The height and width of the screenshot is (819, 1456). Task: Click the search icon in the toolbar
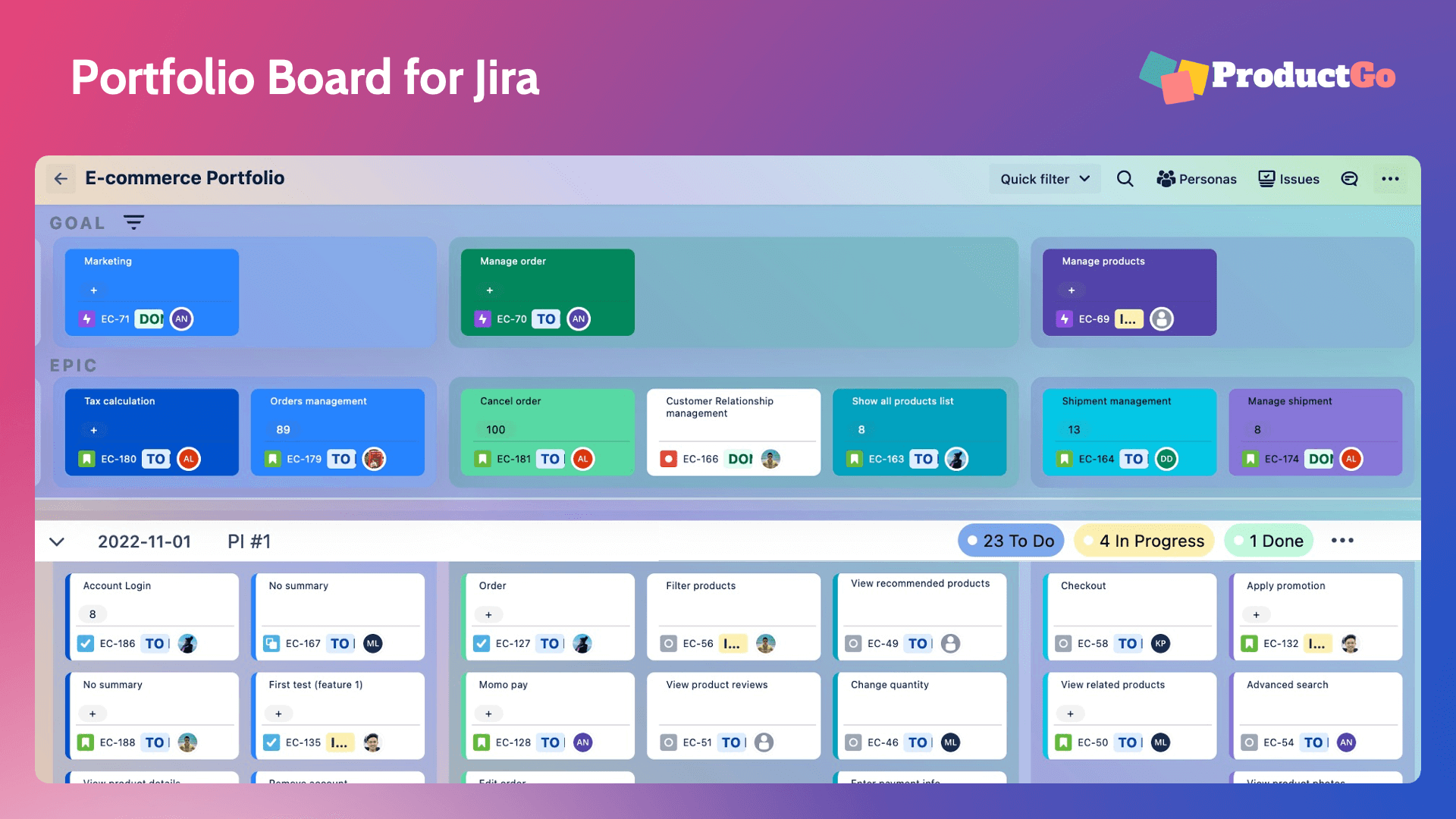1125,179
